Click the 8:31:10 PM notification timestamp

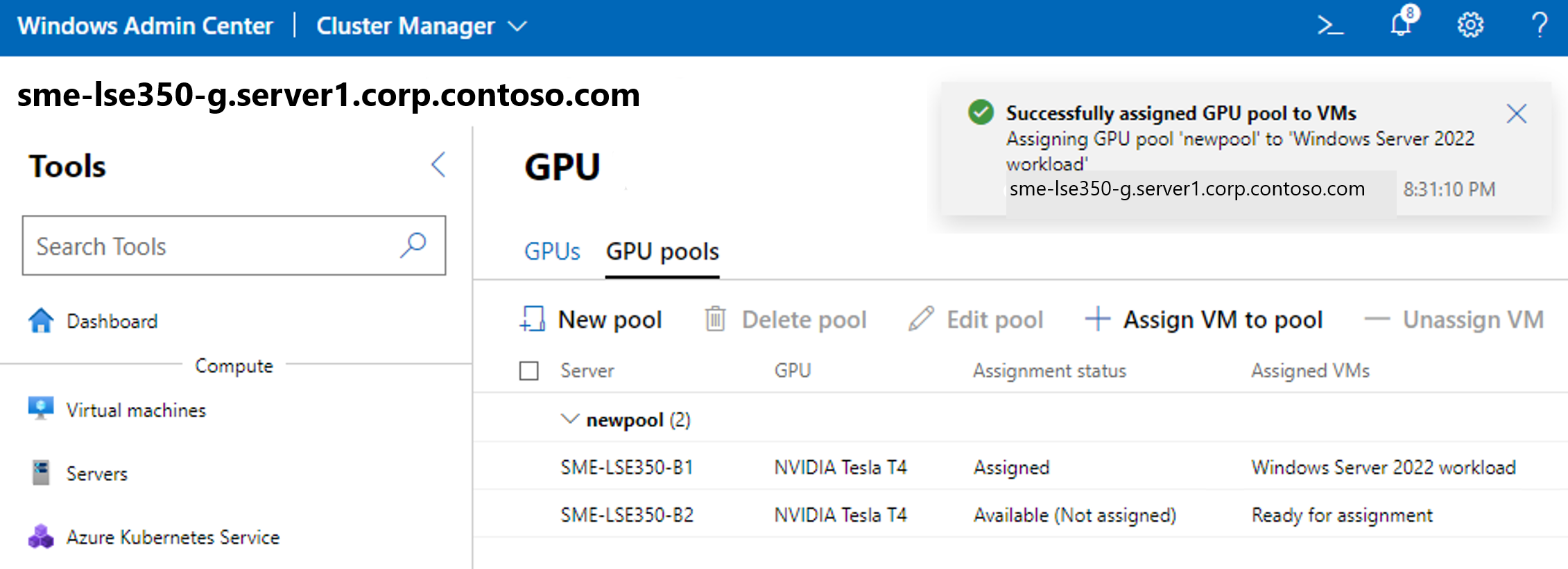click(x=1449, y=189)
